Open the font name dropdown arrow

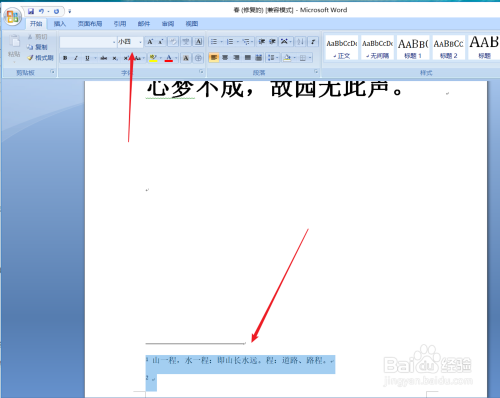coord(114,42)
